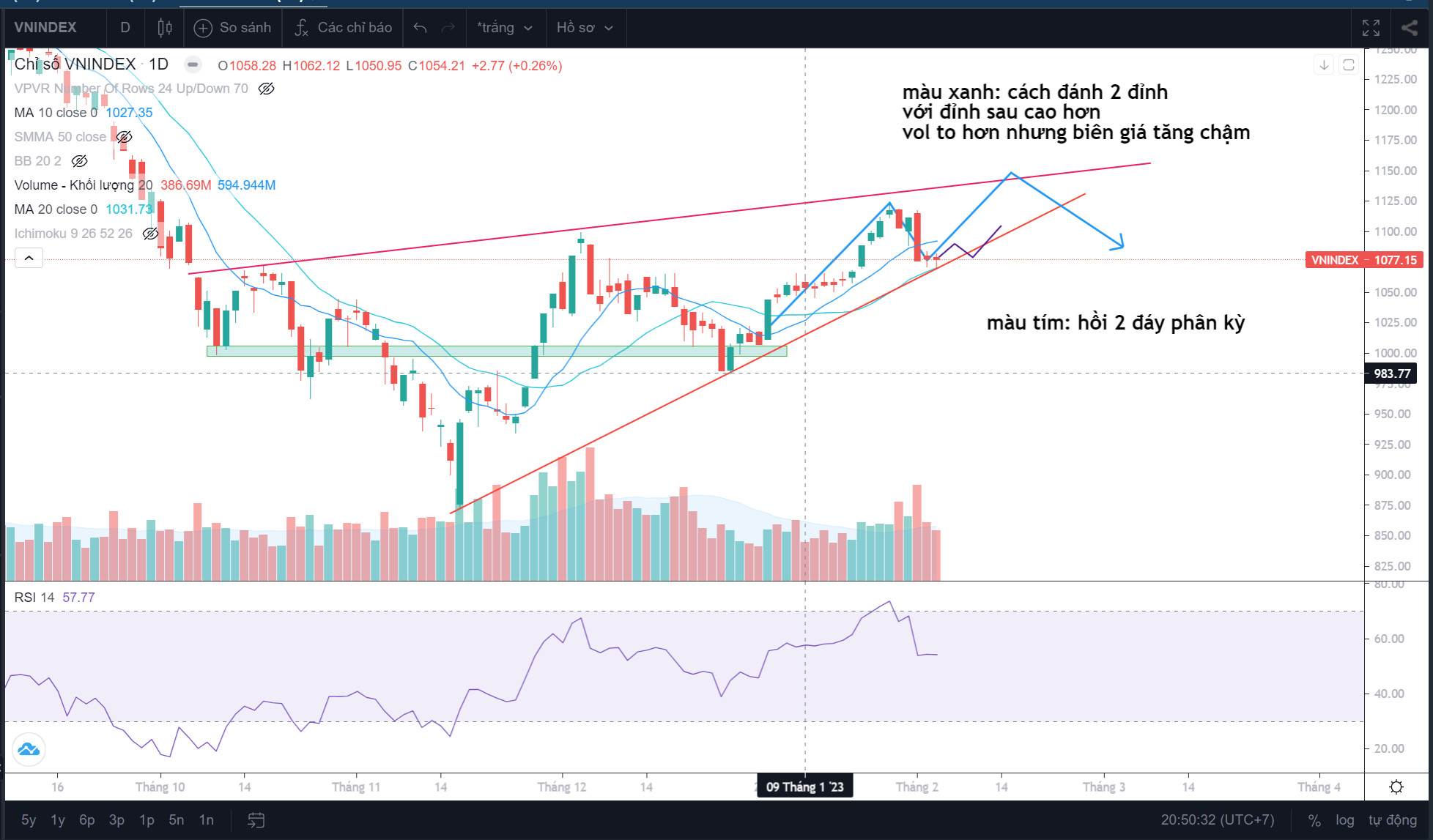
Task: Set the time range to 6p
Action: 87,820
